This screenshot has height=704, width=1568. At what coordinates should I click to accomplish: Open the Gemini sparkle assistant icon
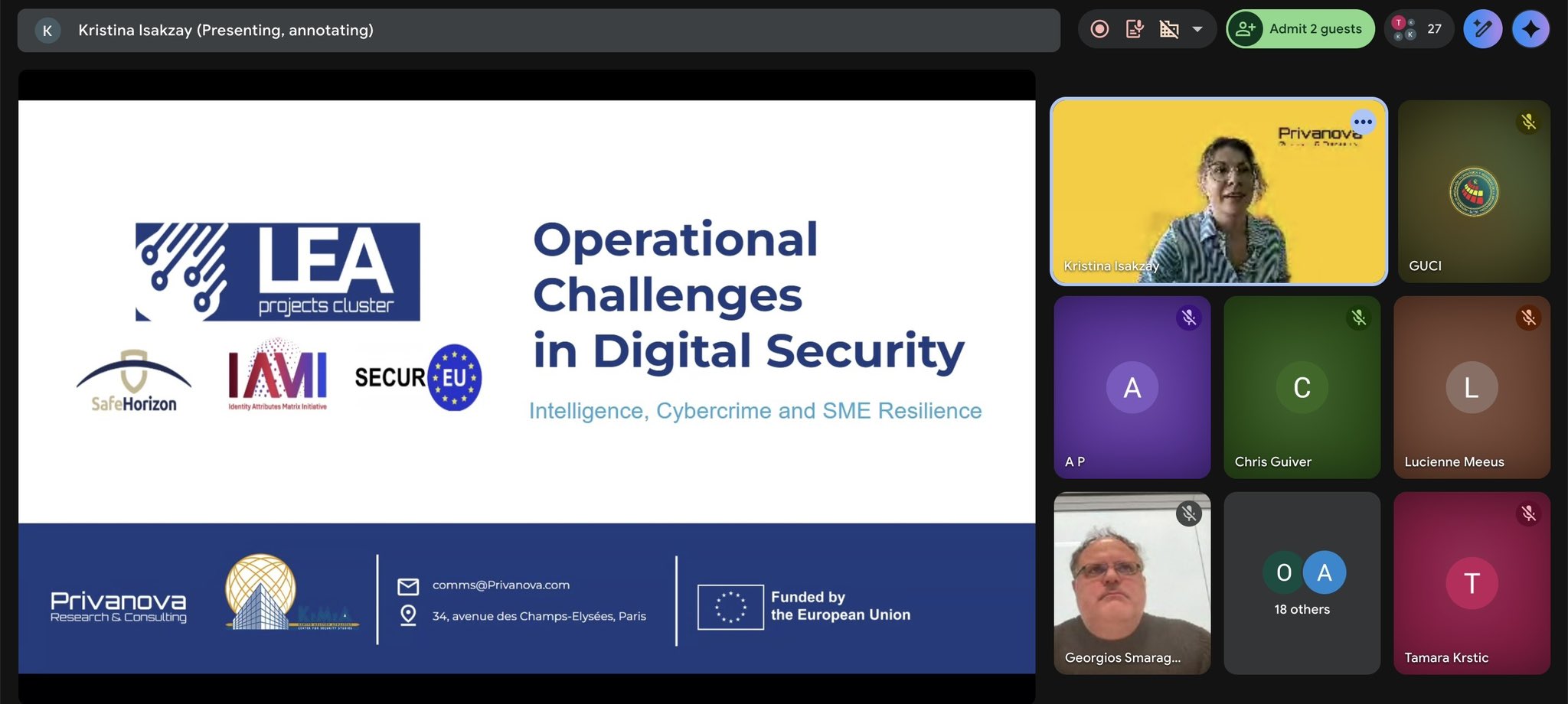tap(1530, 29)
